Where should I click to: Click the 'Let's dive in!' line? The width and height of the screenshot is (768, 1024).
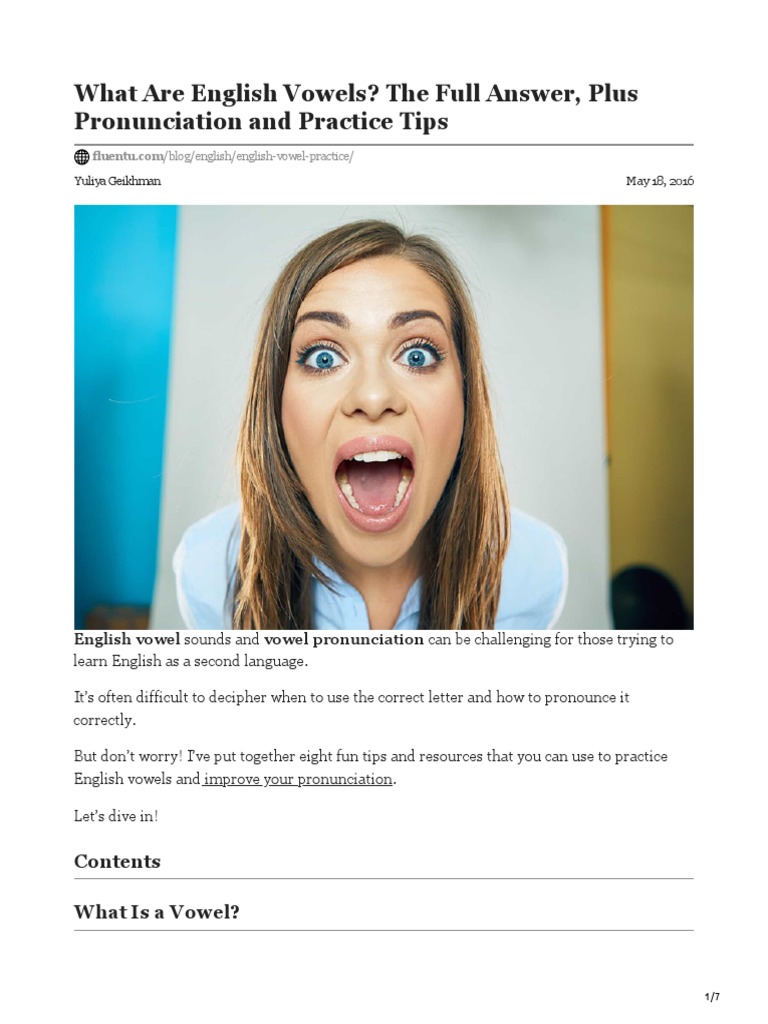[x=116, y=816]
